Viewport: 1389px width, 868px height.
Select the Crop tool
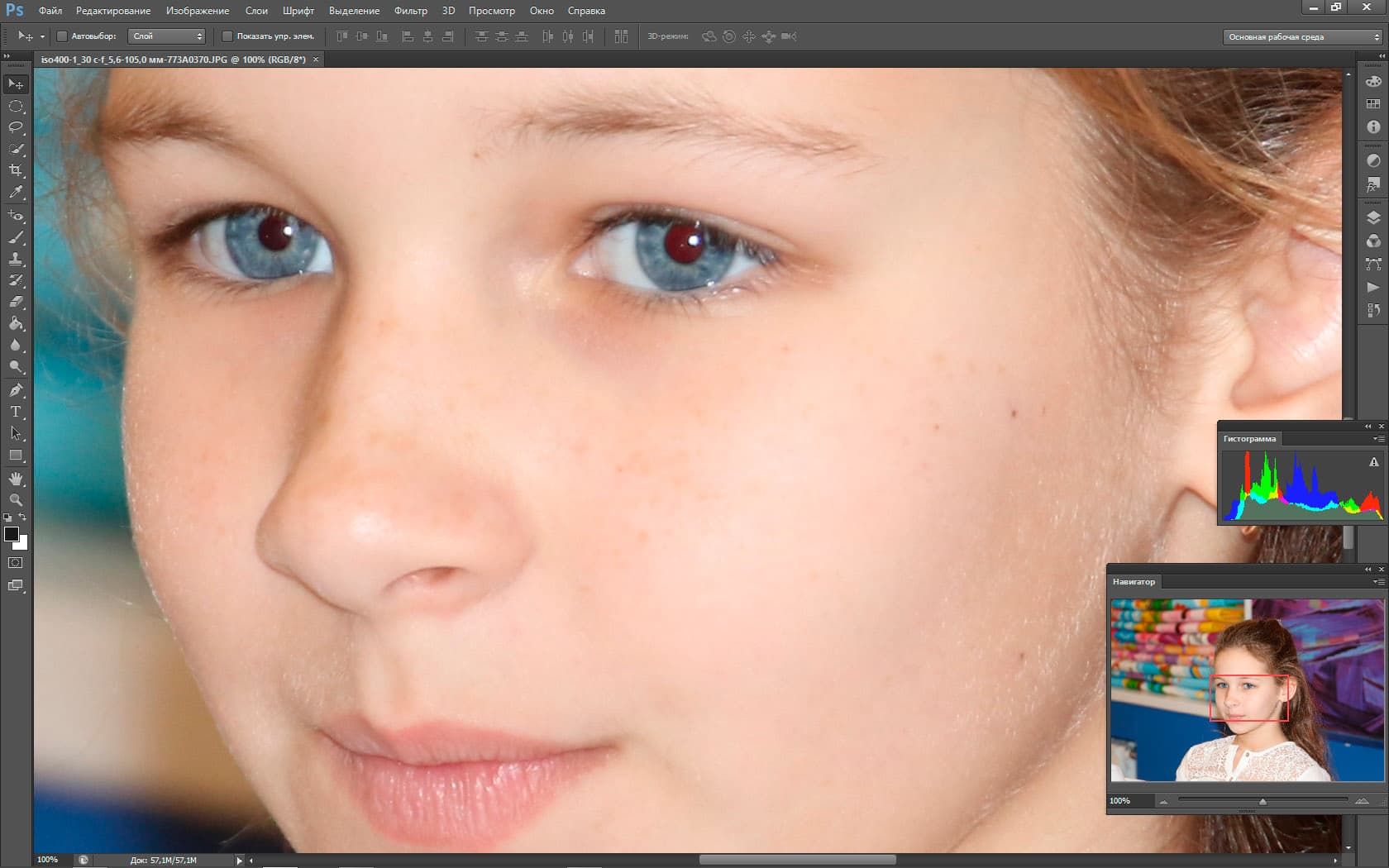pos(16,170)
